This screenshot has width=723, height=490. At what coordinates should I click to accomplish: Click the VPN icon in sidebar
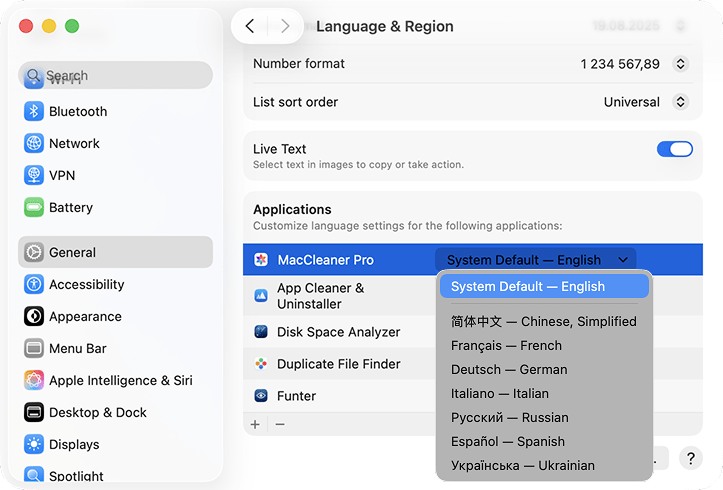coord(34,175)
